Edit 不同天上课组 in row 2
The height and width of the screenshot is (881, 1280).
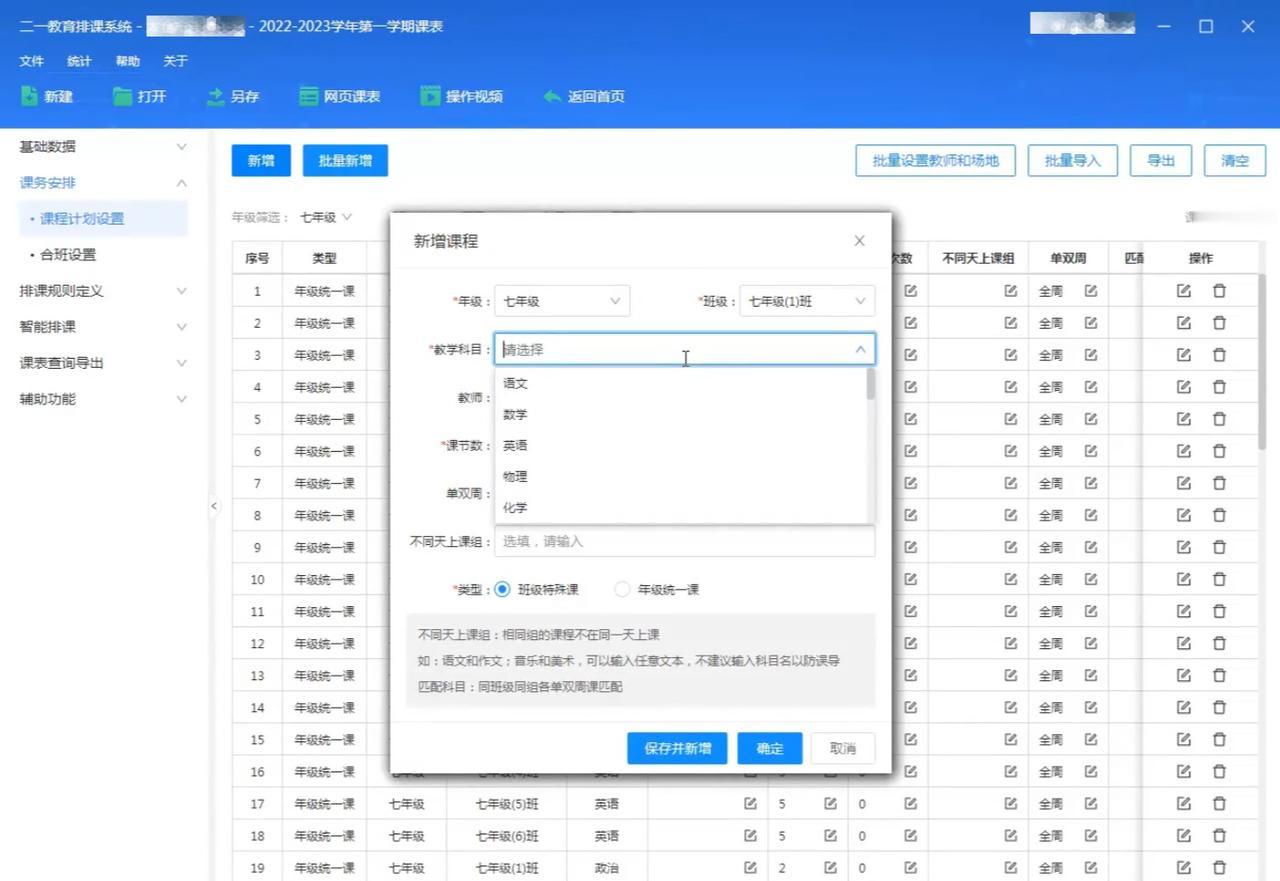pos(1011,323)
